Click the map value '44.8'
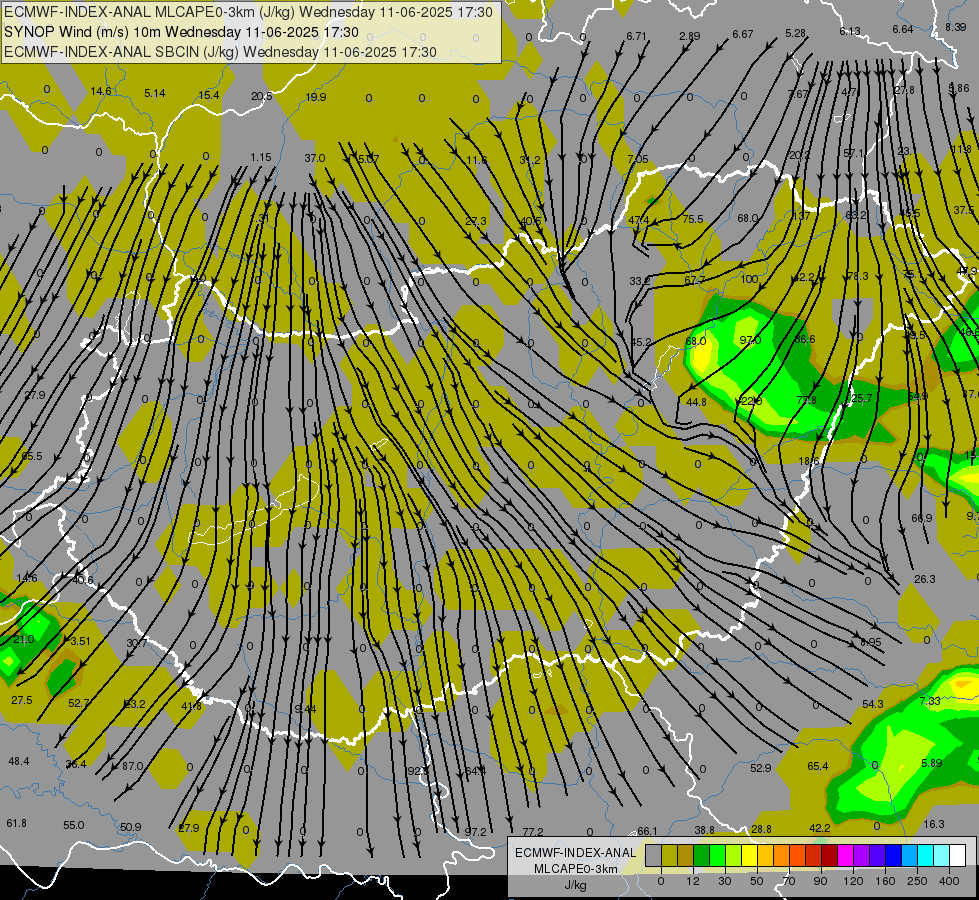 [x=696, y=402]
